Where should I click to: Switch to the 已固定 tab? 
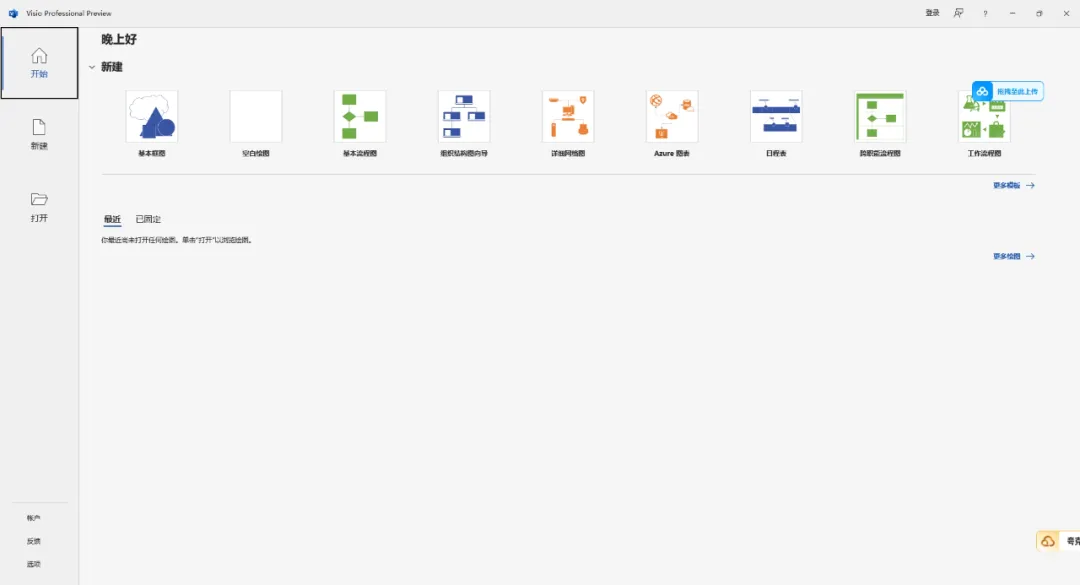click(148, 219)
